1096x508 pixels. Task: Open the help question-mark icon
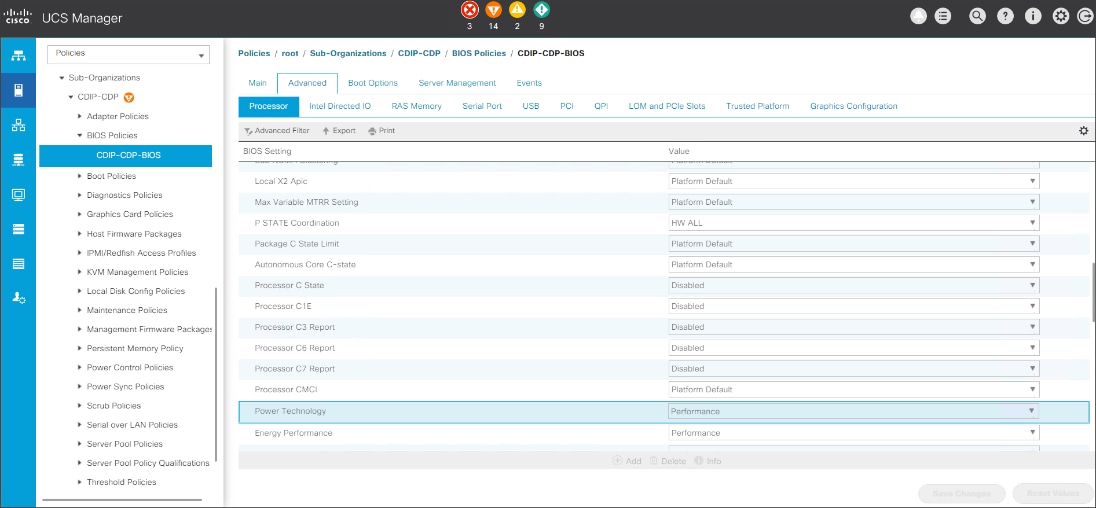[1005, 17]
